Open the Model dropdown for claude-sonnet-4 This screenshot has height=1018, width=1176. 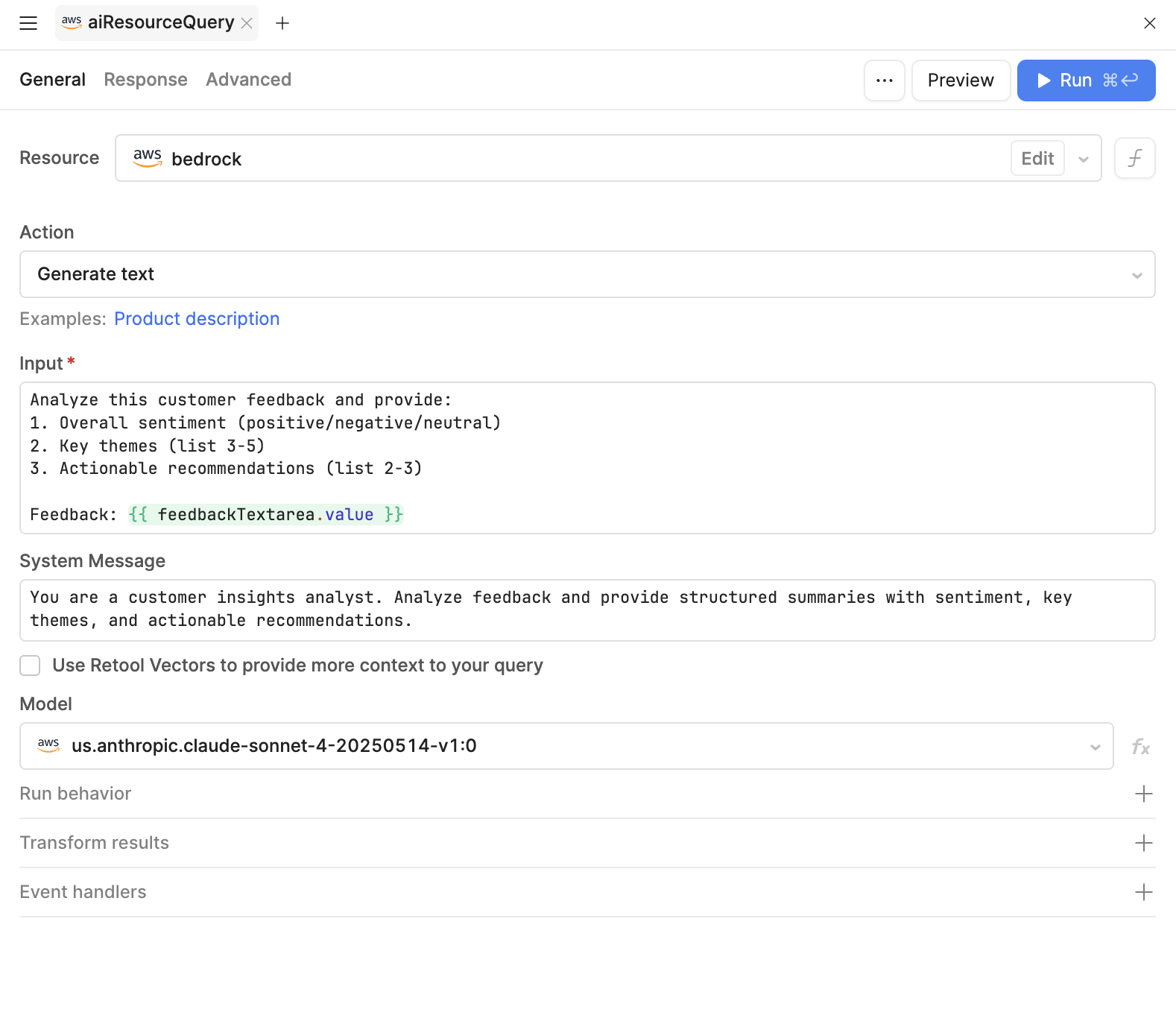tap(566, 746)
